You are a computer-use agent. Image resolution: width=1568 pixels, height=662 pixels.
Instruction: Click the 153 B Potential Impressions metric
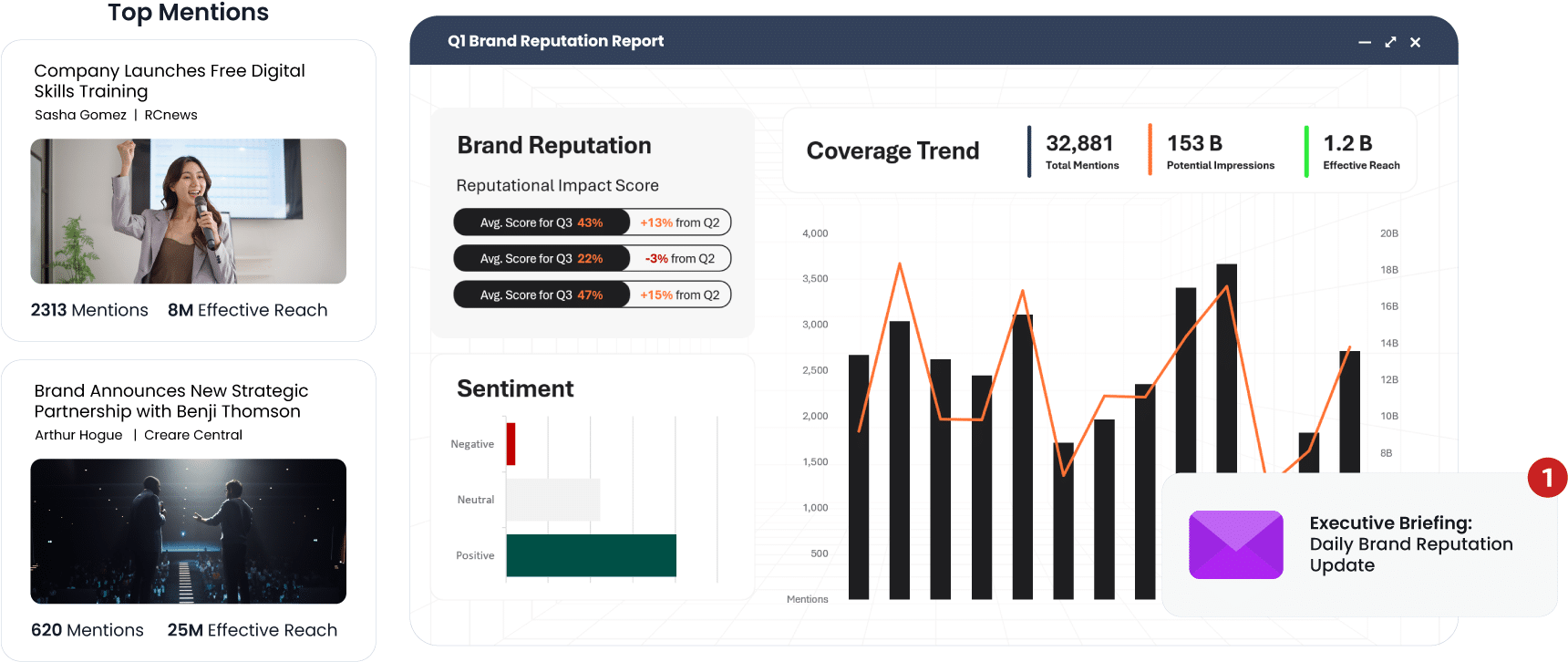(x=1221, y=151)
